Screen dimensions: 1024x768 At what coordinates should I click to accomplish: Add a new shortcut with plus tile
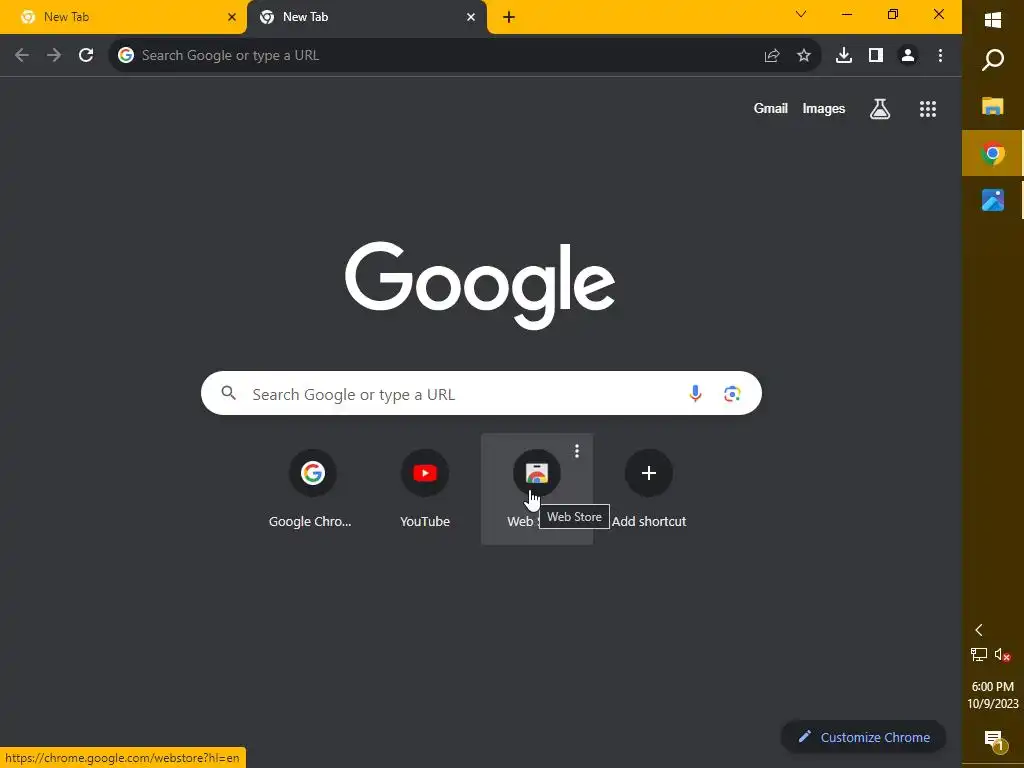coord(648,488)
